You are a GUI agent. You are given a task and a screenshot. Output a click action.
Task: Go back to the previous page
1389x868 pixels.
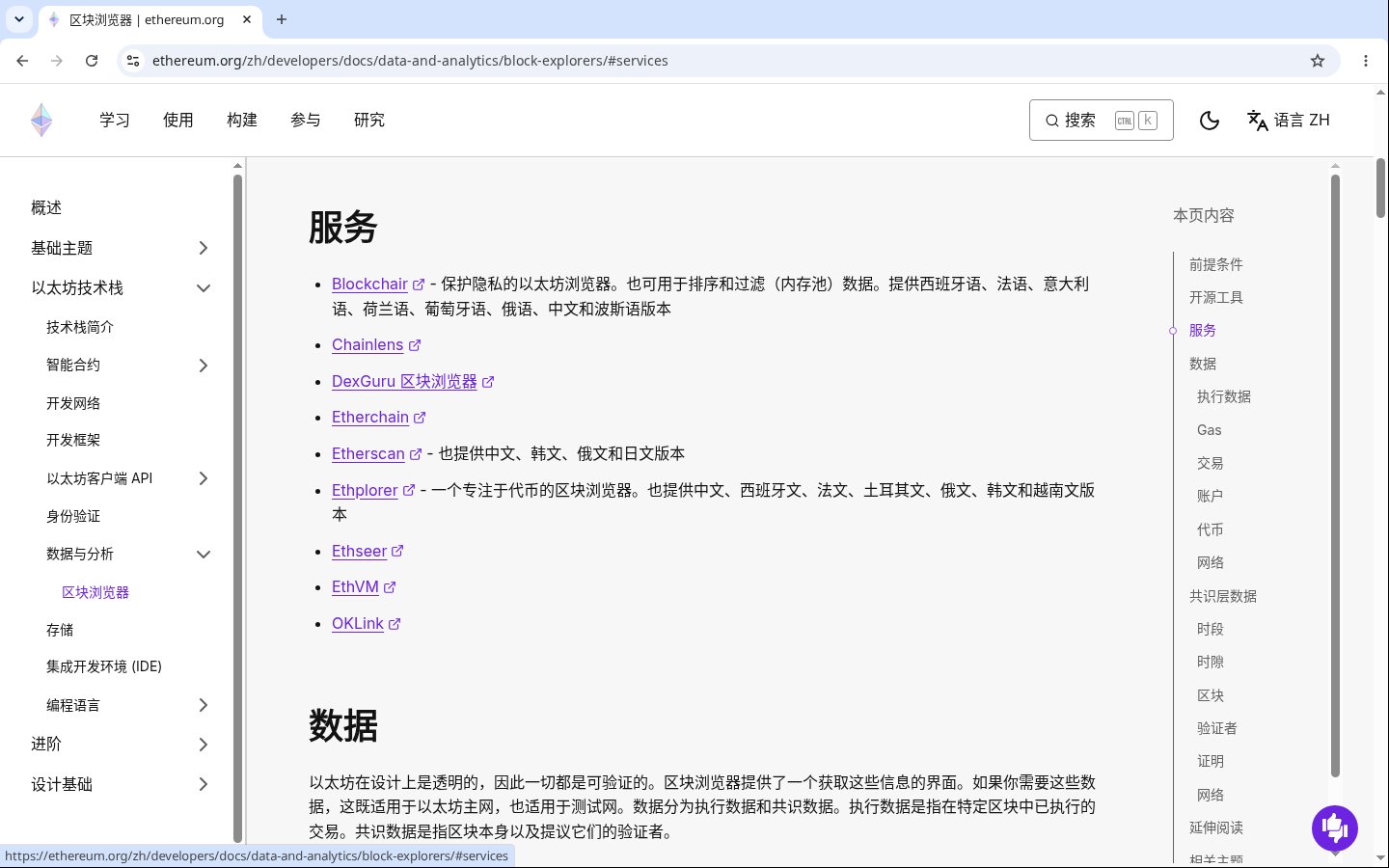coord(22,61)
